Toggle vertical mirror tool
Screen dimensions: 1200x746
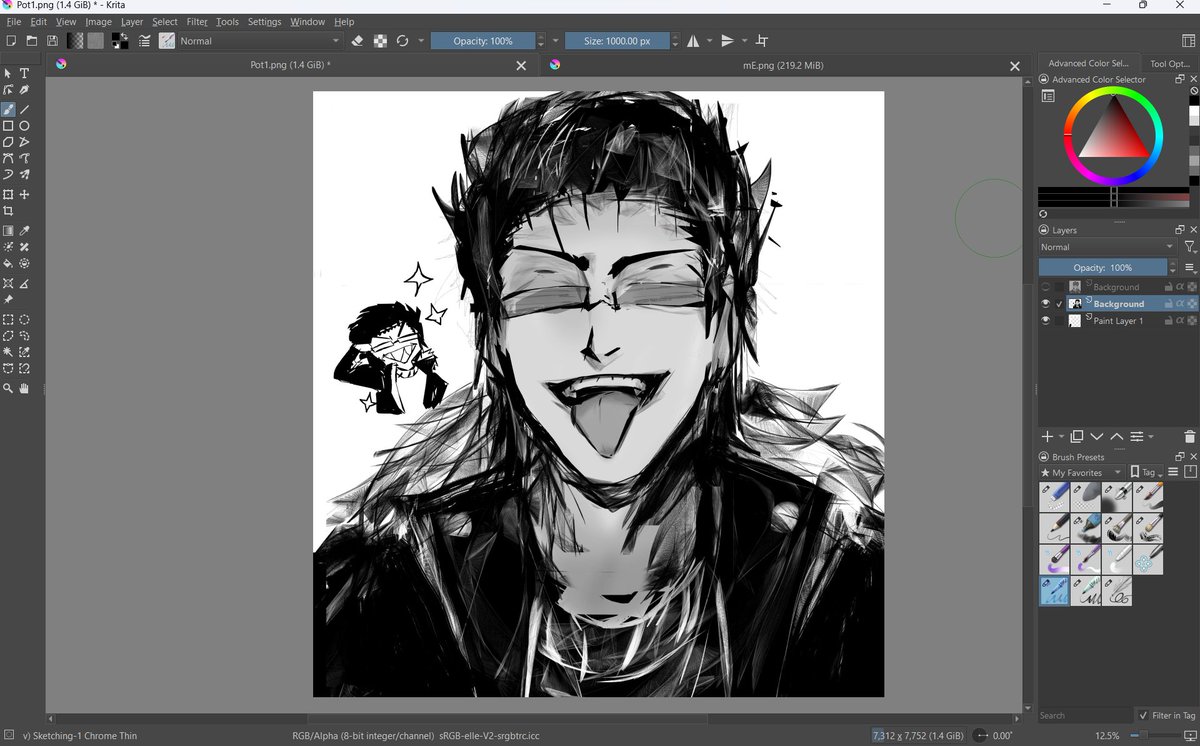coord(727,41)
